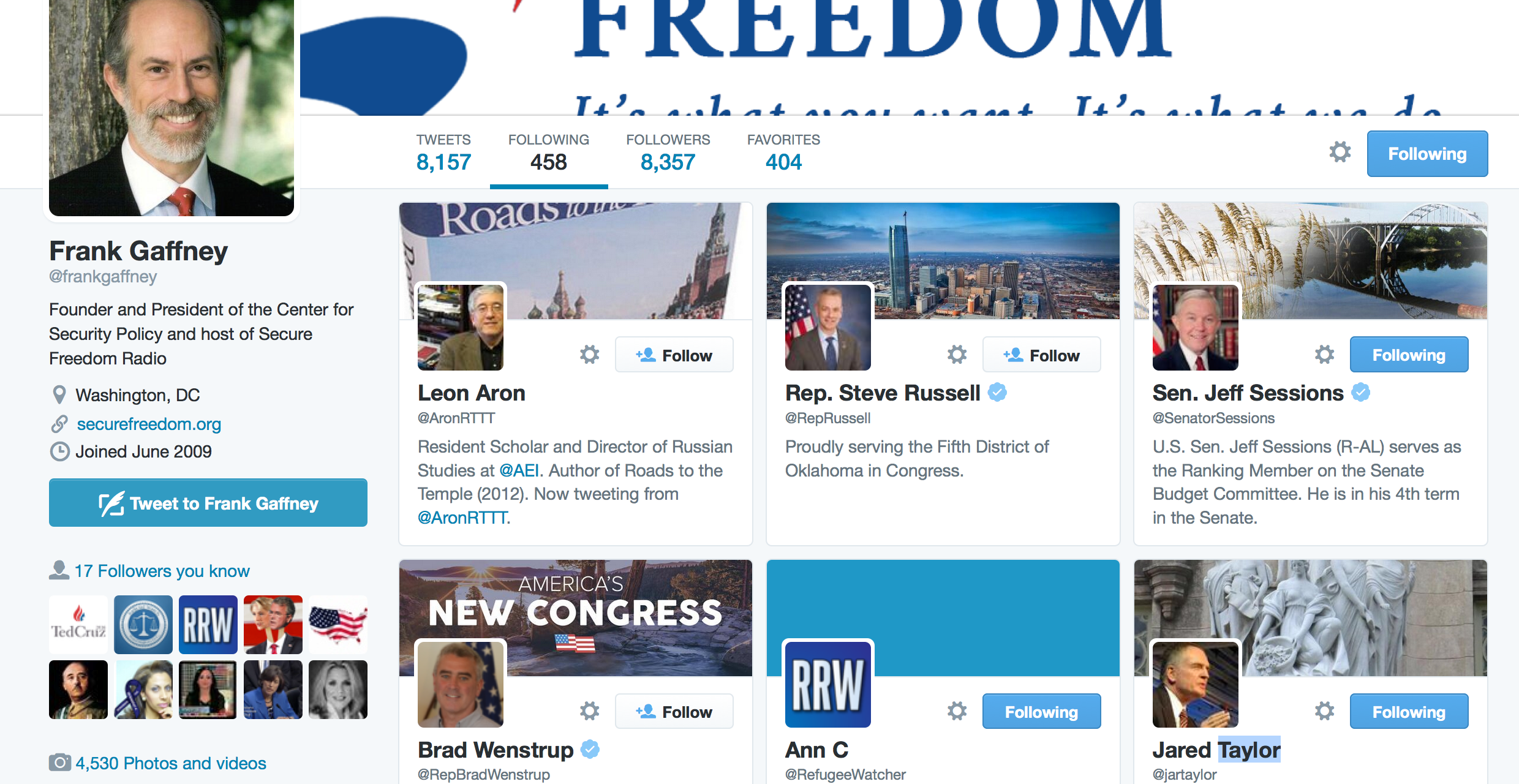Viewport: 1519px width, 784px height.
Task: Open the Followers tab
Action: [x=668, y=153]
